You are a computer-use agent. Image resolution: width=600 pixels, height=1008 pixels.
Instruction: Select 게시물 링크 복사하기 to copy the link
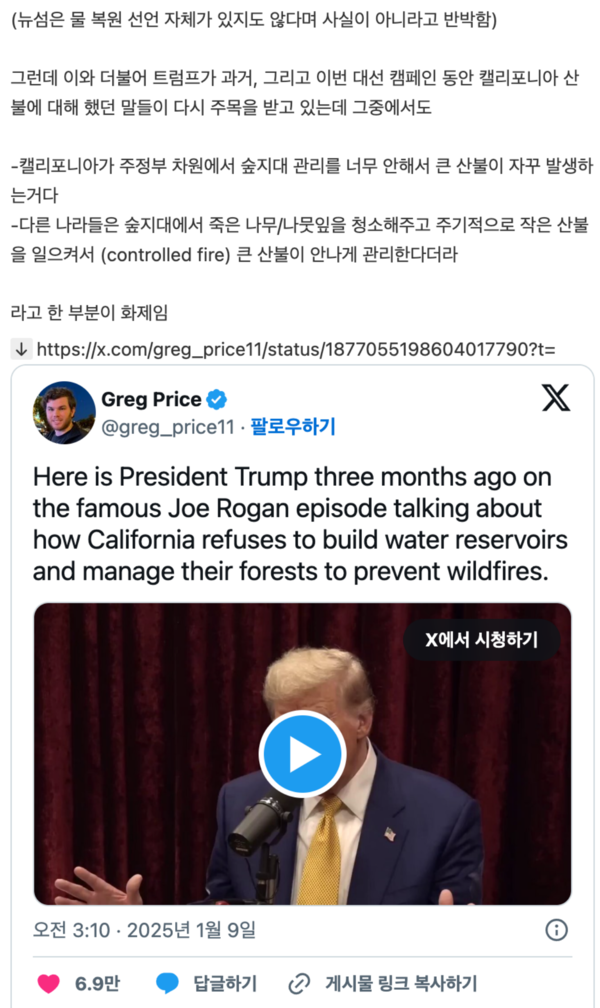398,983
